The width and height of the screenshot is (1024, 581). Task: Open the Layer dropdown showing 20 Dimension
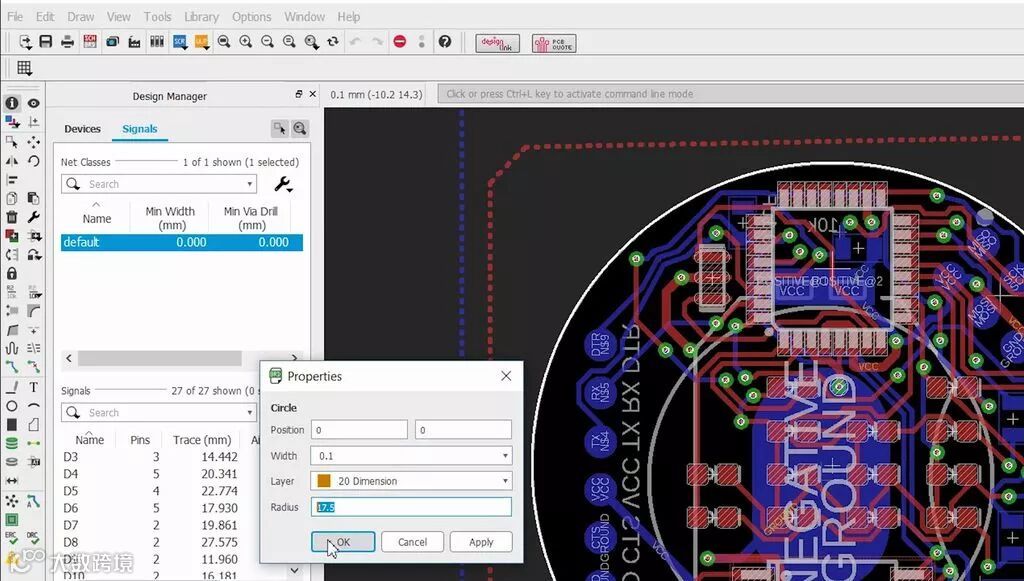coord(411,481)
